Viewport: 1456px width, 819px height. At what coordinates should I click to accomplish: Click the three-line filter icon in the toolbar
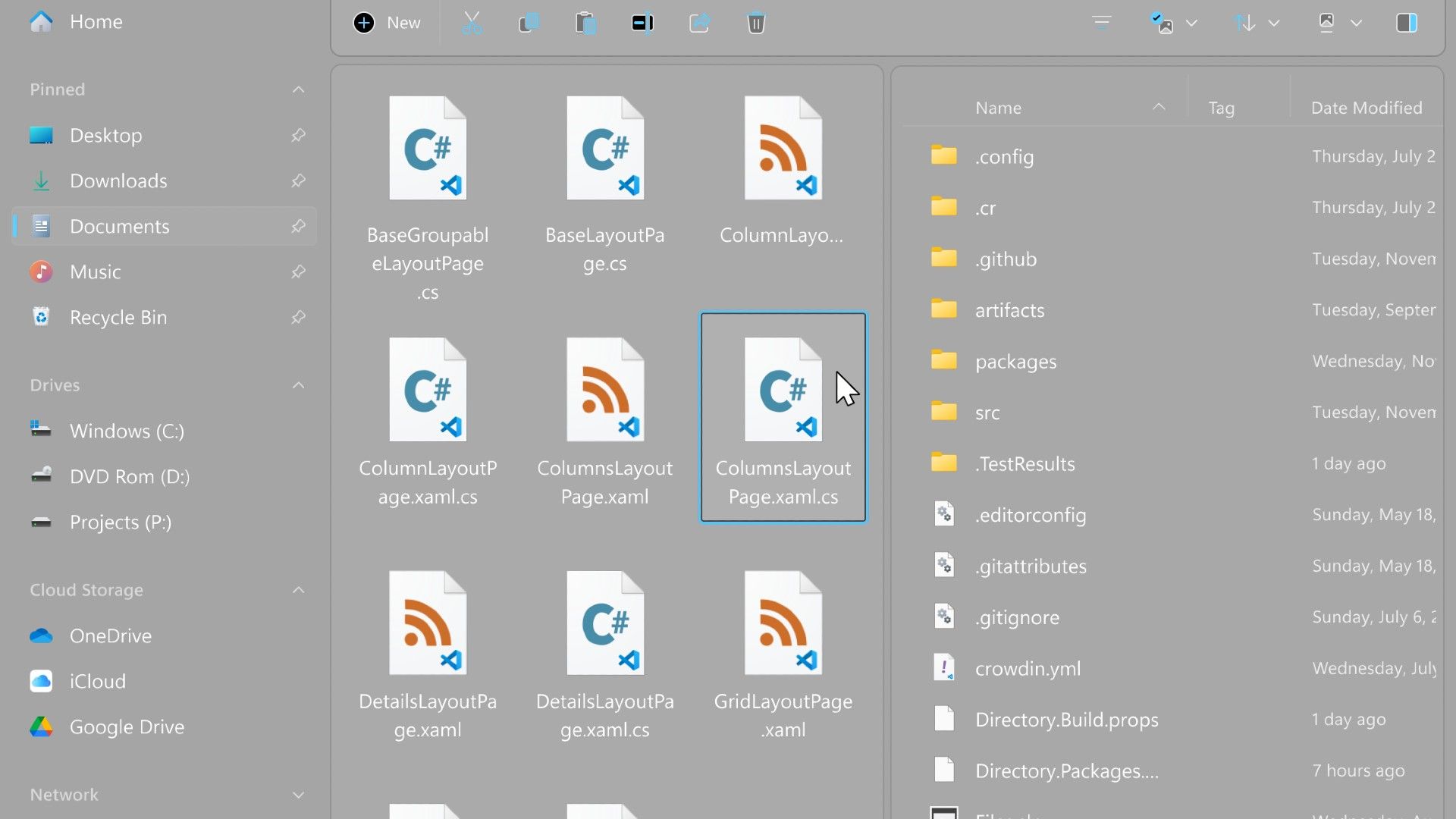pyautogui.click(x=1102, y=23)
